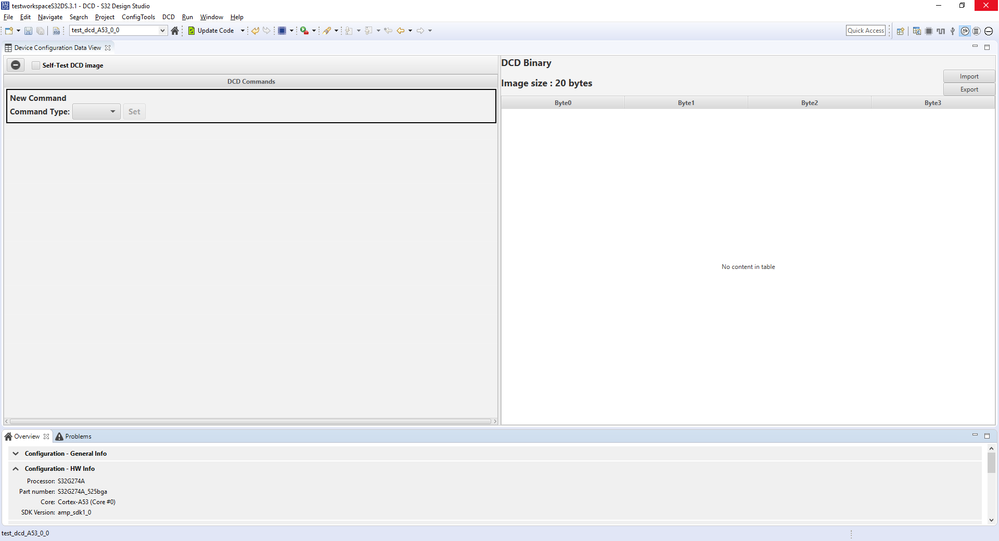Click the Clocks perspective waveform icon
The image size is (999, 541).
coord(940,31)
